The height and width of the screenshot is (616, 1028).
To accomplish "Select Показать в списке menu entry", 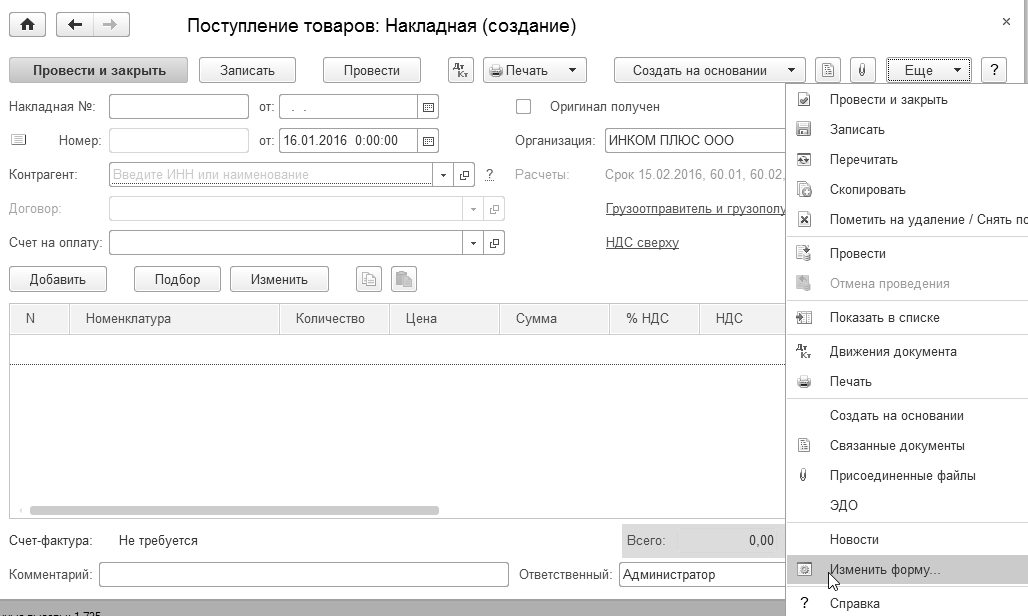I will point(907,318).
